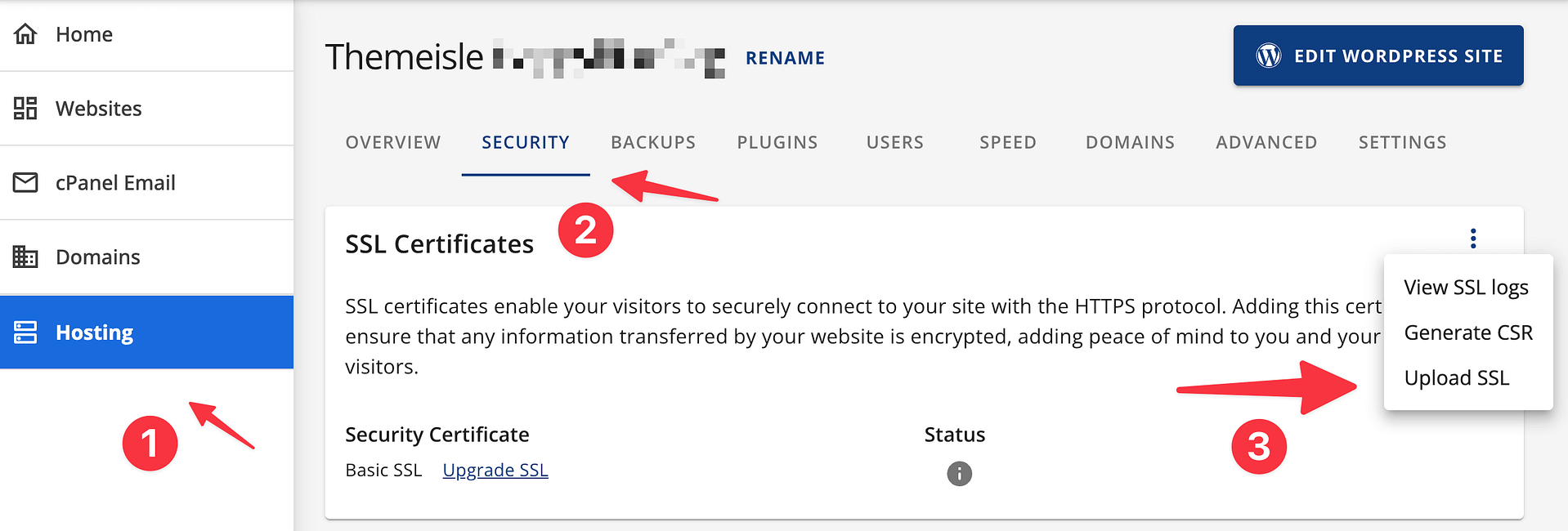Select Upload SSL option
The image size is (1568, 531).
pyautogui.click(x=1456, y=378)
